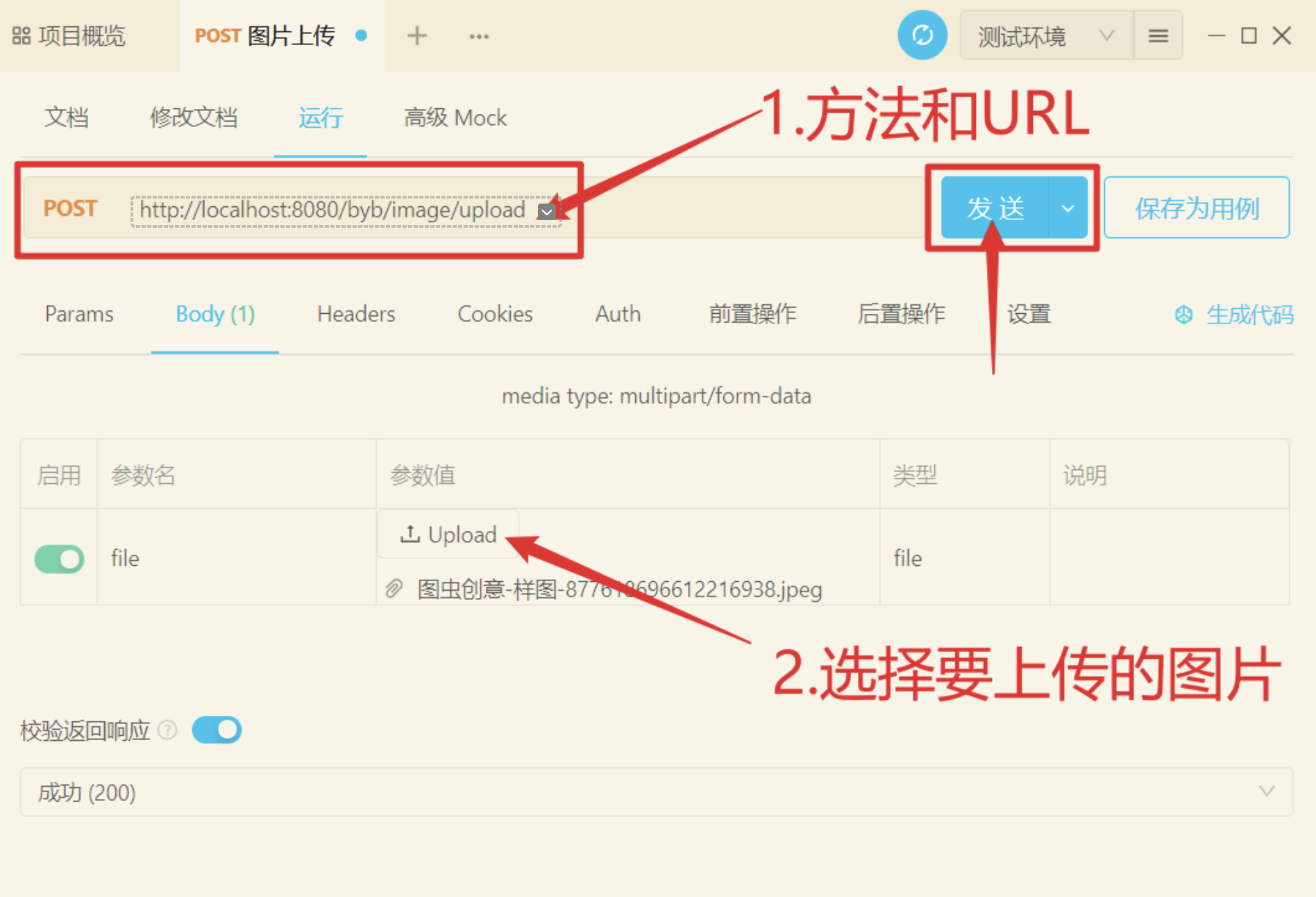Click the 保存为用例 button
The width and height of the screenshot is (1316, 897).
click(1197, 208)
